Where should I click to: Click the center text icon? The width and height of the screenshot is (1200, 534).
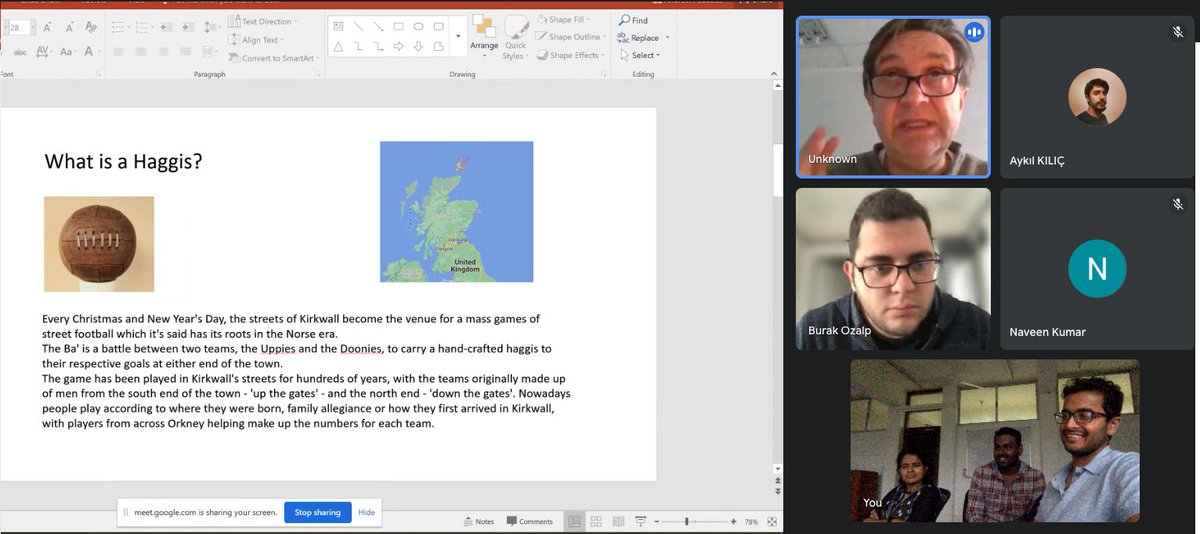click(x=139, y=51)
